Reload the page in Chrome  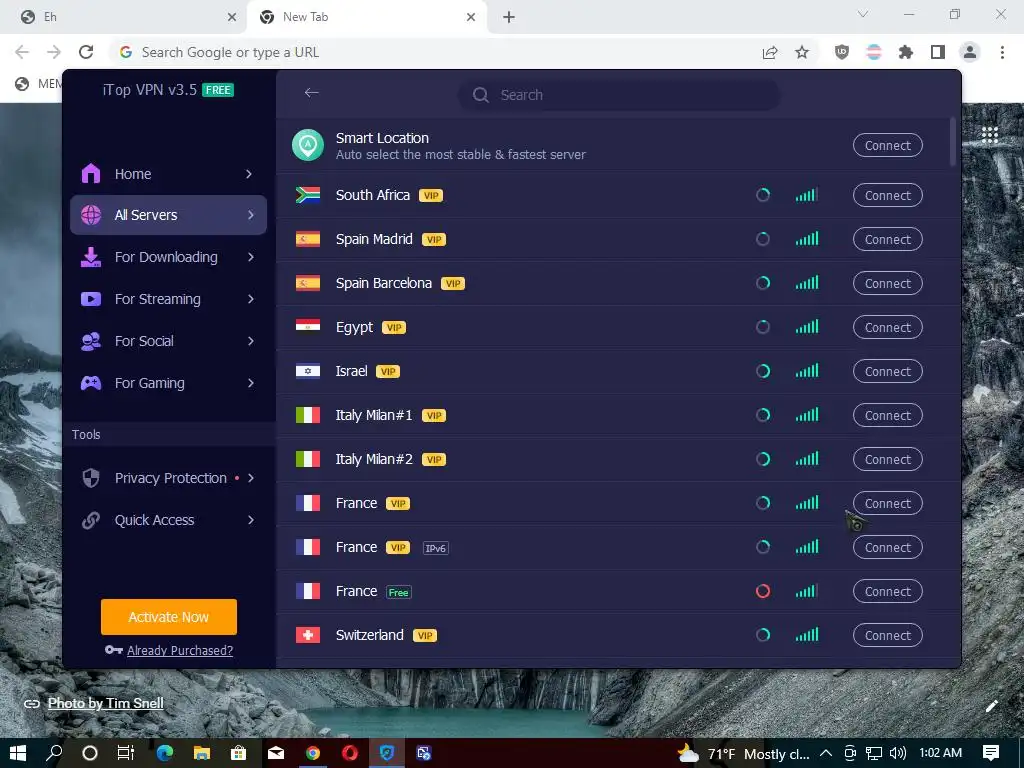pyautogui.click(x=86, y=52)
